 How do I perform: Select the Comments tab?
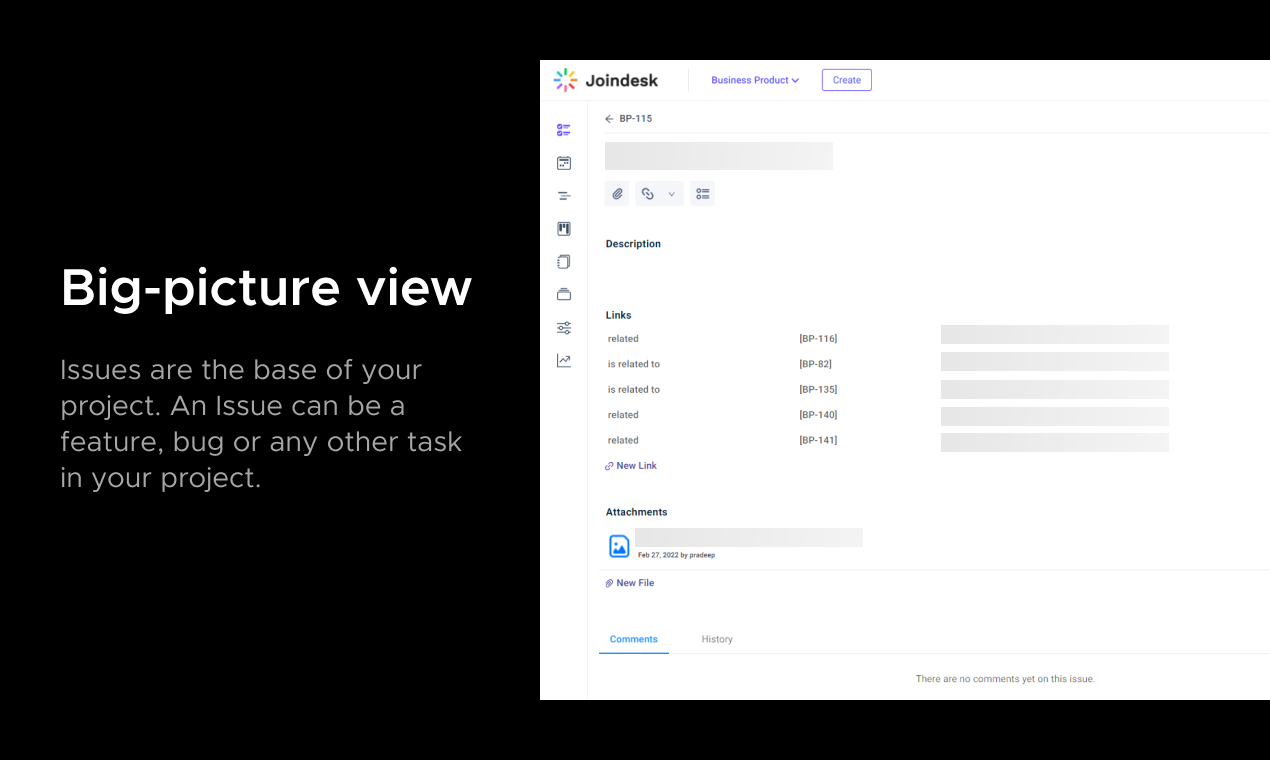(x=633, y=639)
